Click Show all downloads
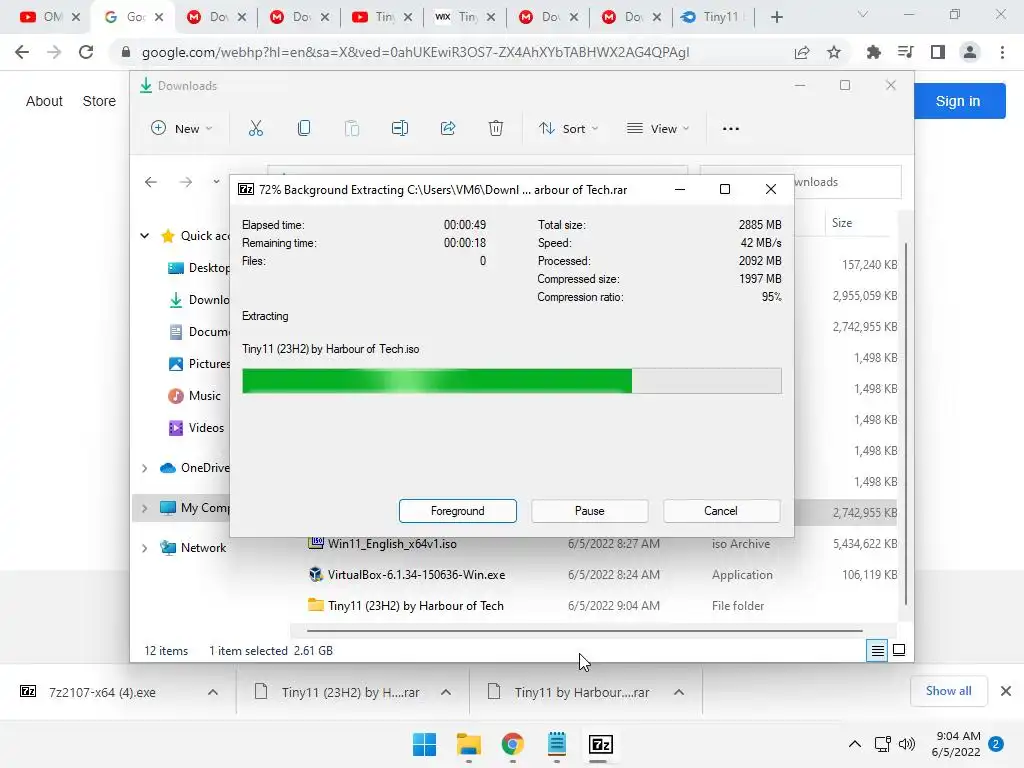1024x768 pixels. 948,691
